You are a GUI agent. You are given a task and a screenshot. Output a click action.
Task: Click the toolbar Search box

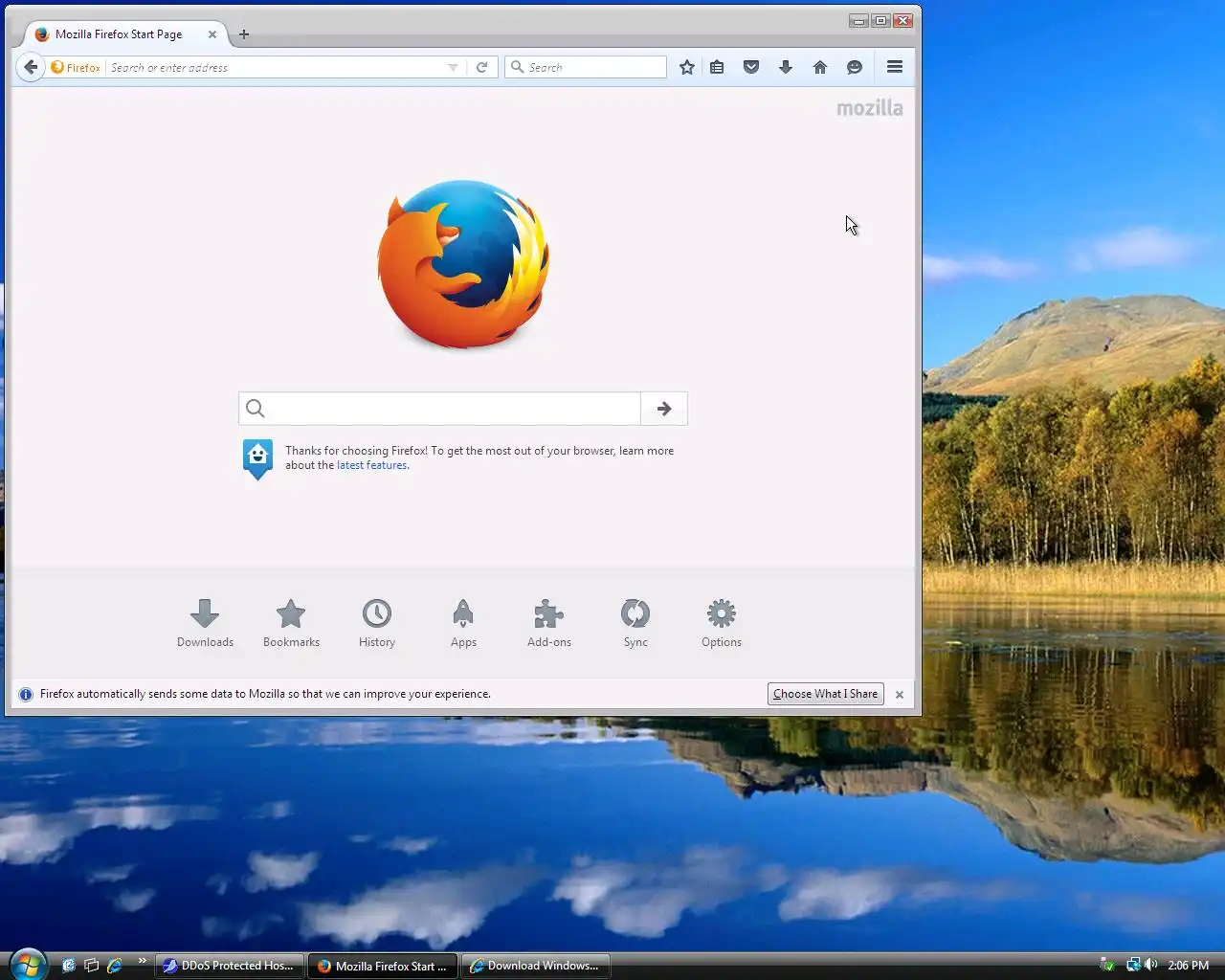click(x=586, y=67)
